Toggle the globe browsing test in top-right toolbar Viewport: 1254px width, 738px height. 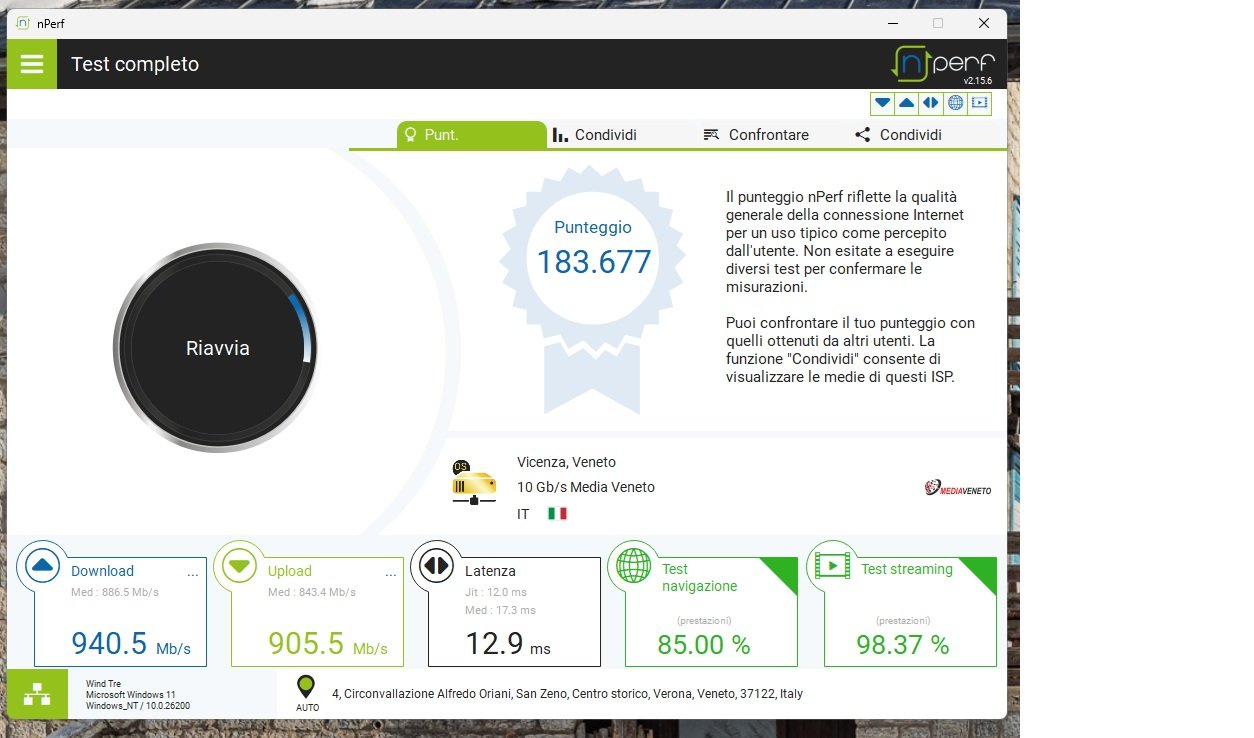pos(955,103)
